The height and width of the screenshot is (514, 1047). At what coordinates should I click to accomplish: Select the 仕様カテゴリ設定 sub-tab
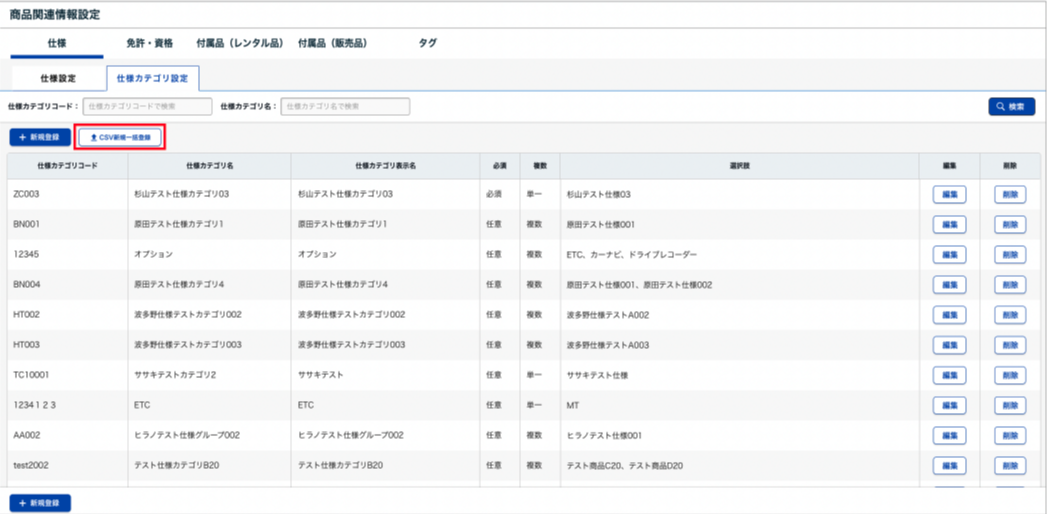[153, 77]
